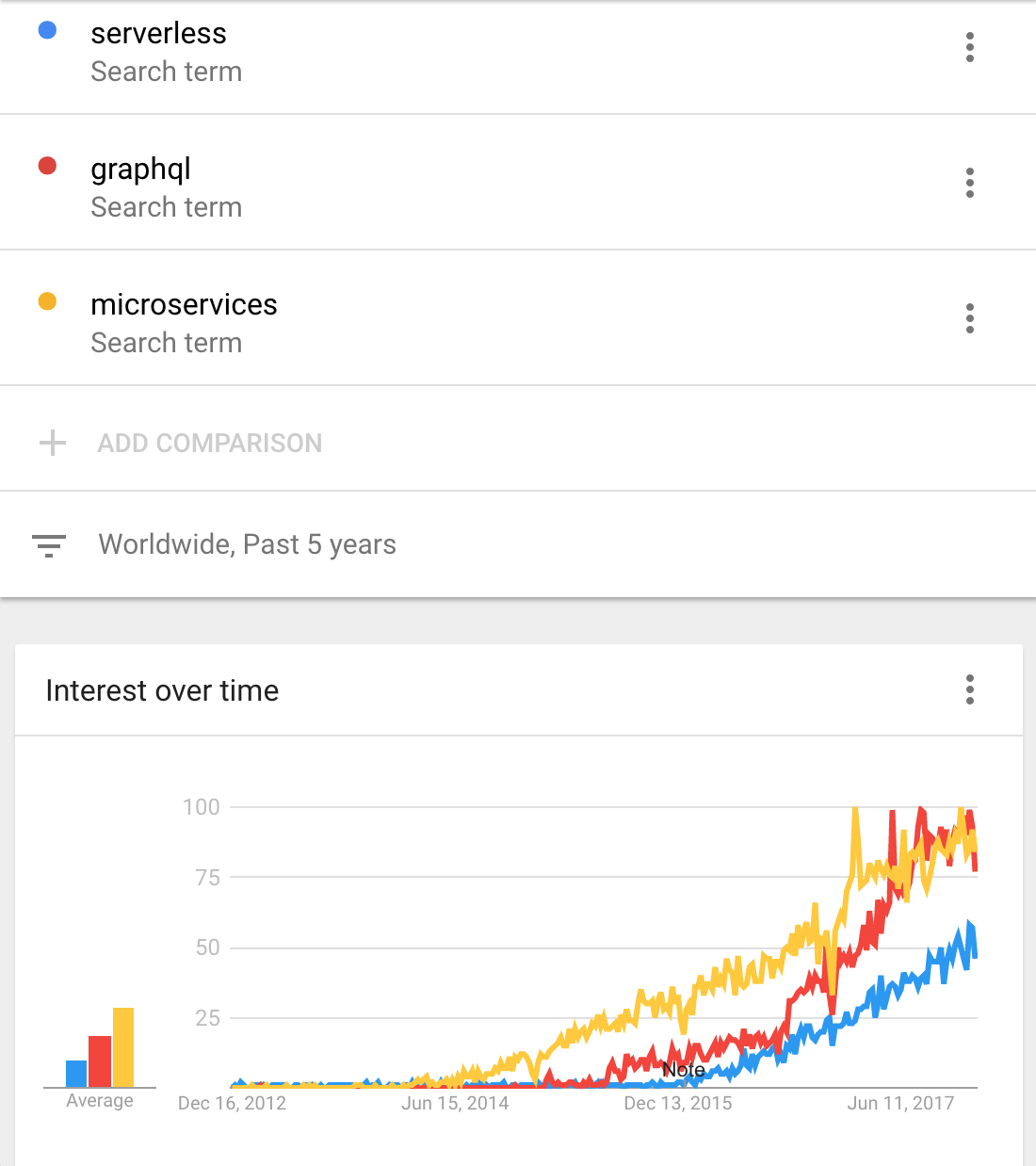This screenshot has width=1036, height=1166.
Task: Open the graphql term options menu
Action: (x=969, y=183)
